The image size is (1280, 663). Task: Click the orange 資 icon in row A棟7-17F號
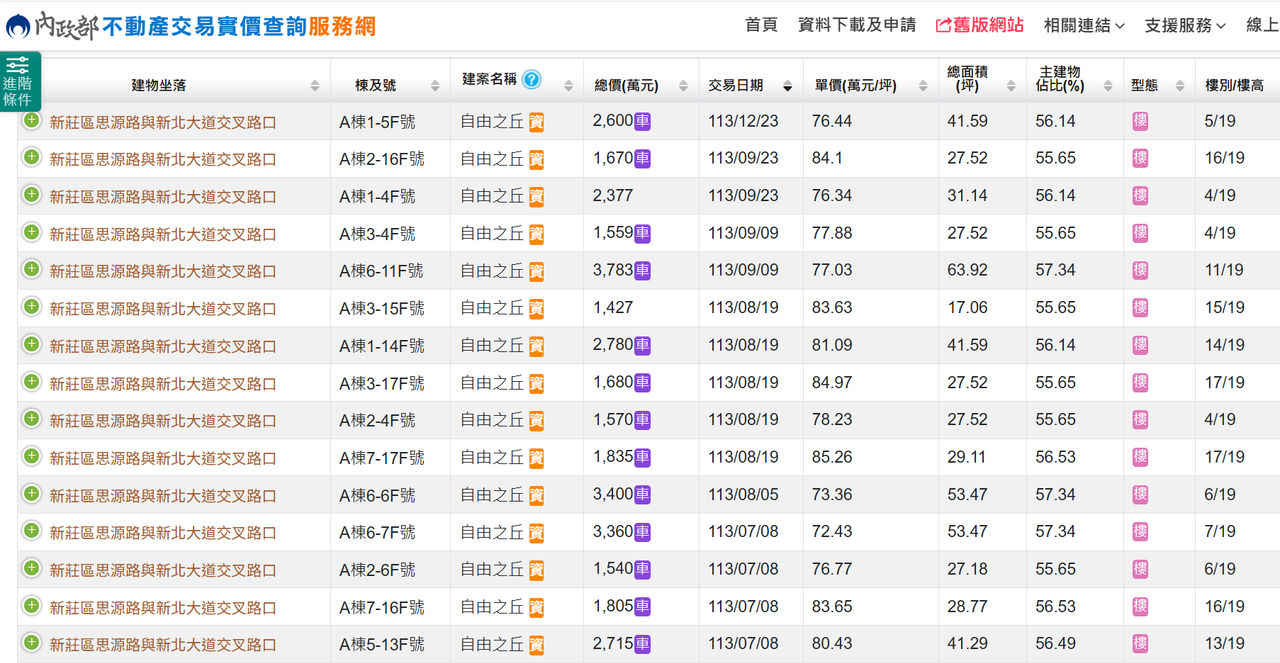click(x=536, y=458)
